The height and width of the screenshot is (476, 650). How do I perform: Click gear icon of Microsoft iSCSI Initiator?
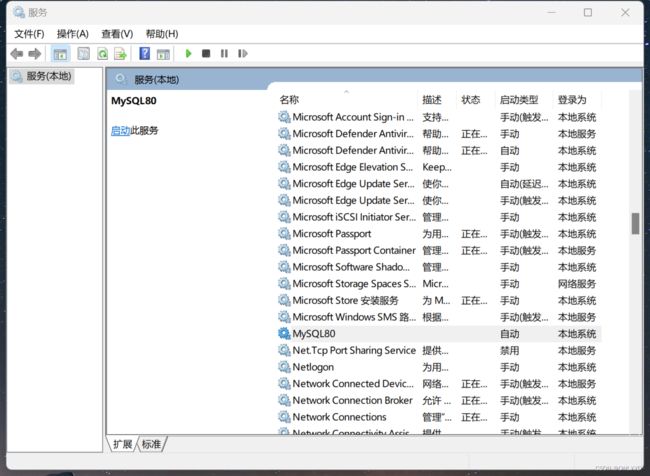284,217
